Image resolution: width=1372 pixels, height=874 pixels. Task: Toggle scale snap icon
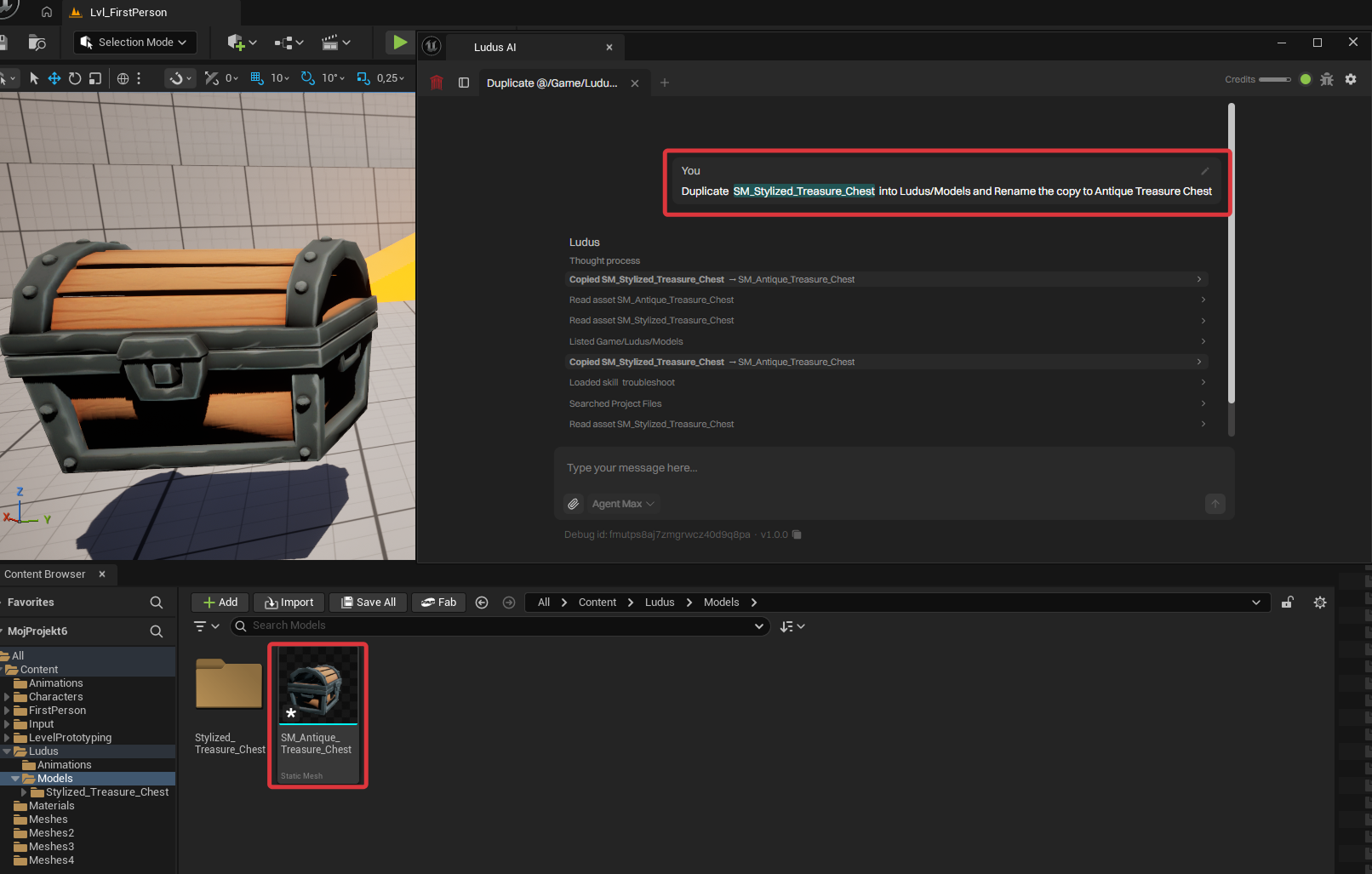point(363,78)
